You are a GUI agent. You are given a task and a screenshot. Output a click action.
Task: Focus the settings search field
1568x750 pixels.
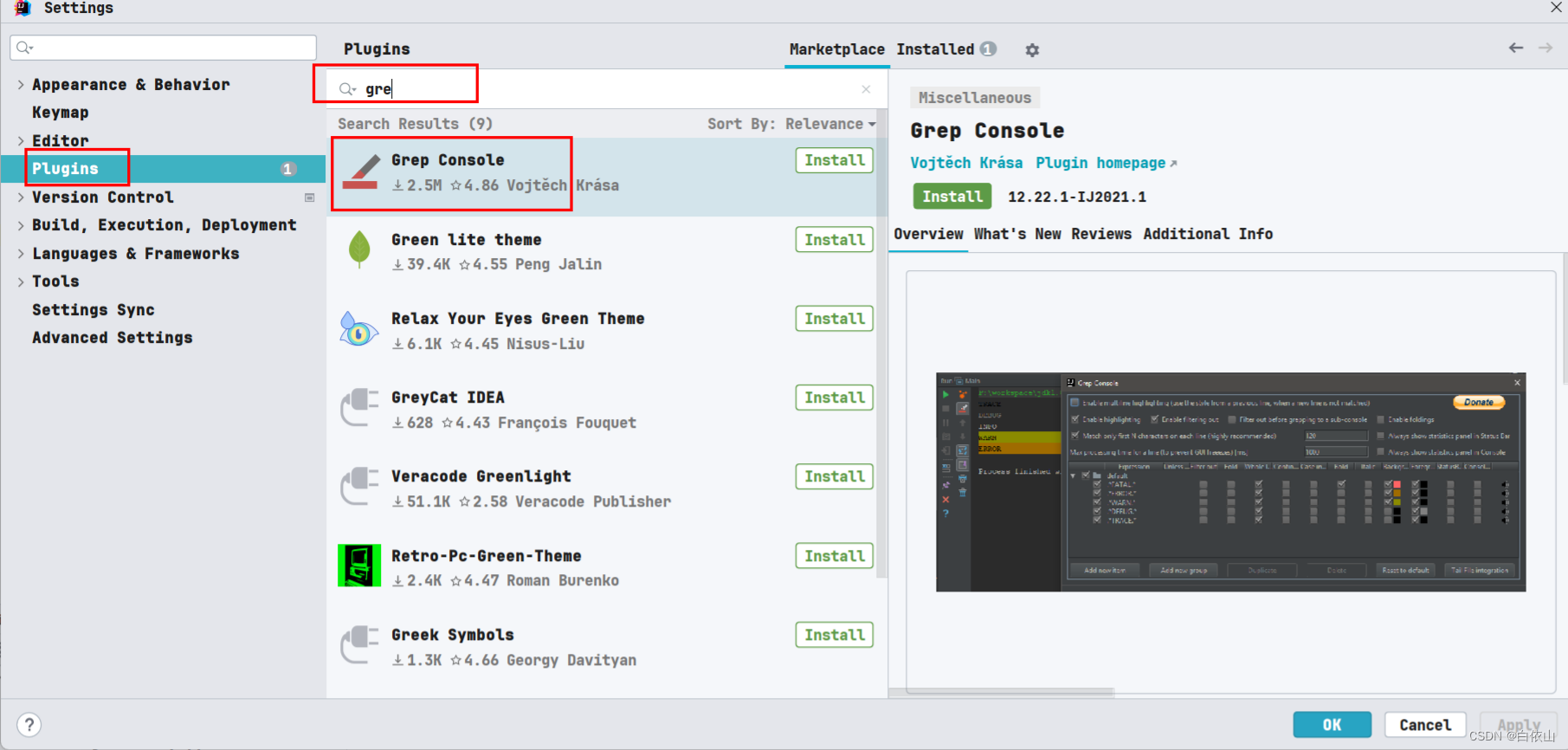(x=163, y=48)
